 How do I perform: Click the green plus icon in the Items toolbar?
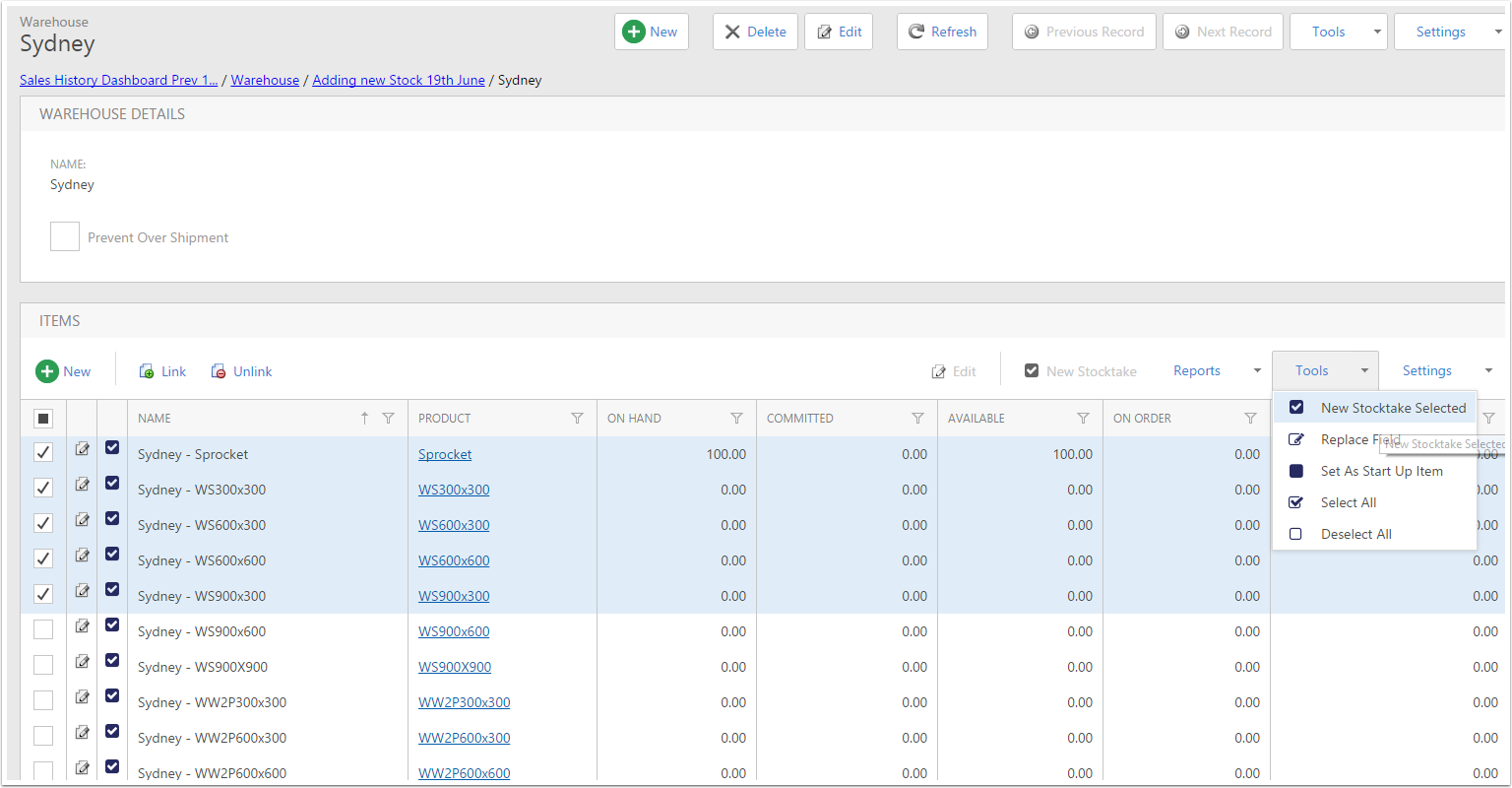47,371
